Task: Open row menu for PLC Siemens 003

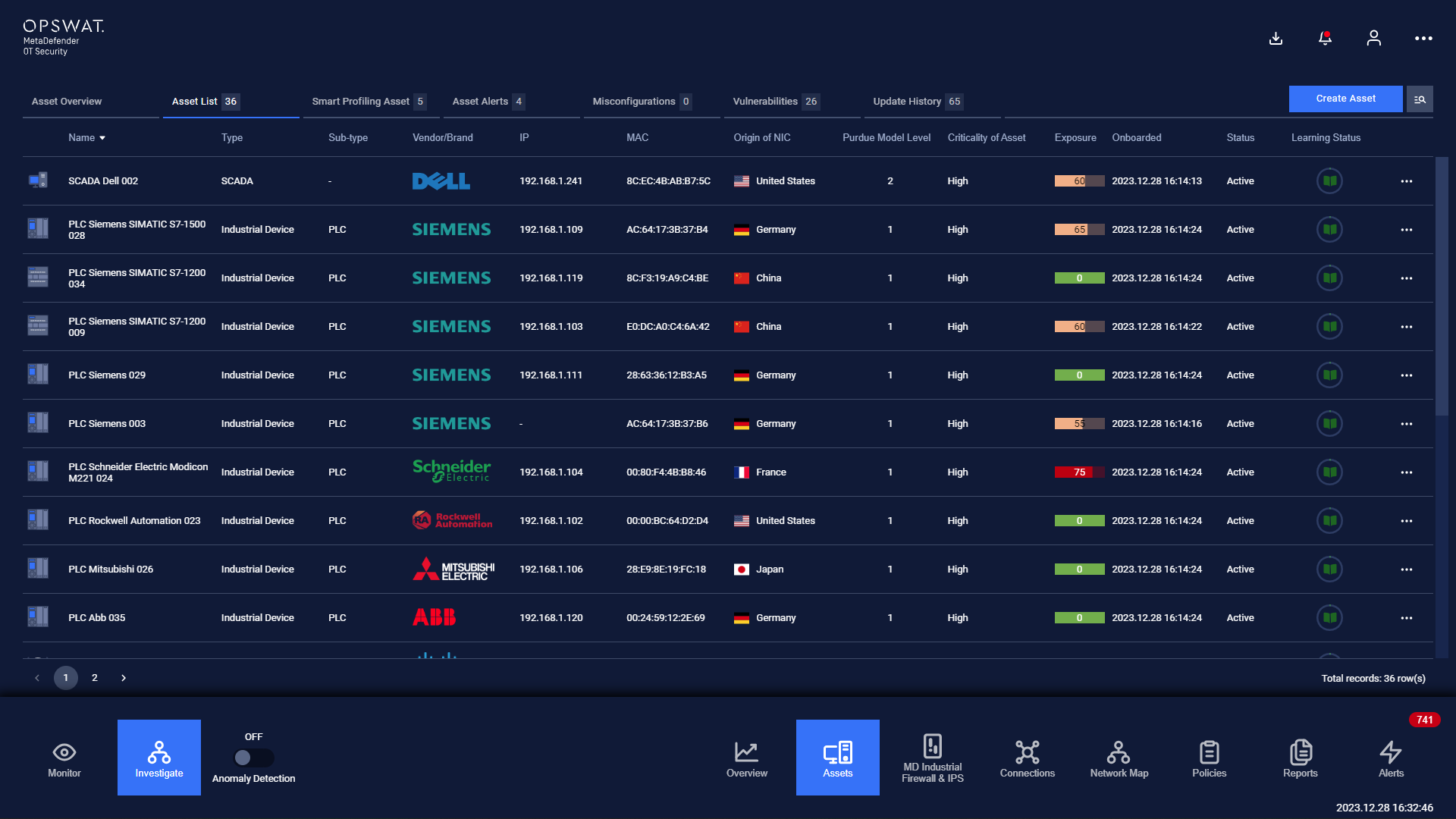Action: (1407, 424)
